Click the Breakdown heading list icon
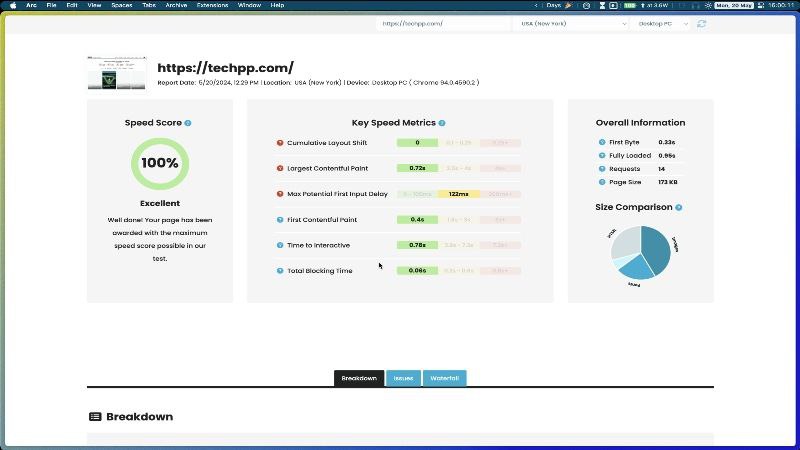This screenshot has width=800, height=450. coord(95,417)
